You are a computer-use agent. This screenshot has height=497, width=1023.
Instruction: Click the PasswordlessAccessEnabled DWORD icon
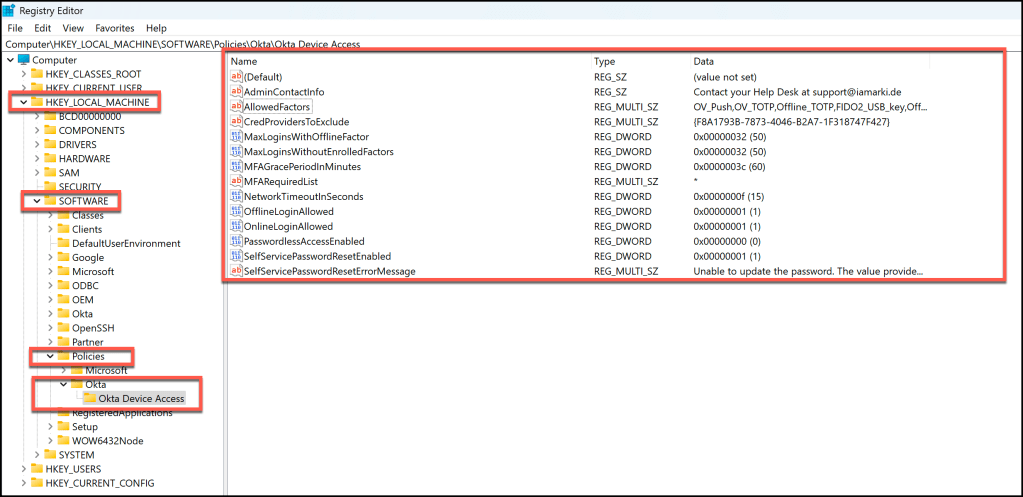pyautogui.click(x=236, y=242)
